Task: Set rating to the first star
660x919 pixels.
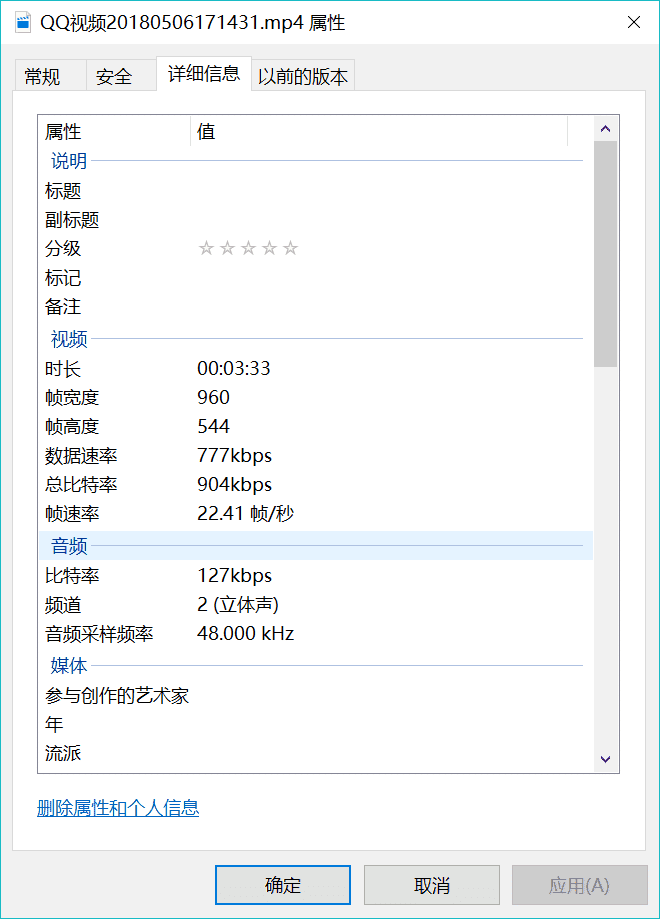Action: click(206, 249)
